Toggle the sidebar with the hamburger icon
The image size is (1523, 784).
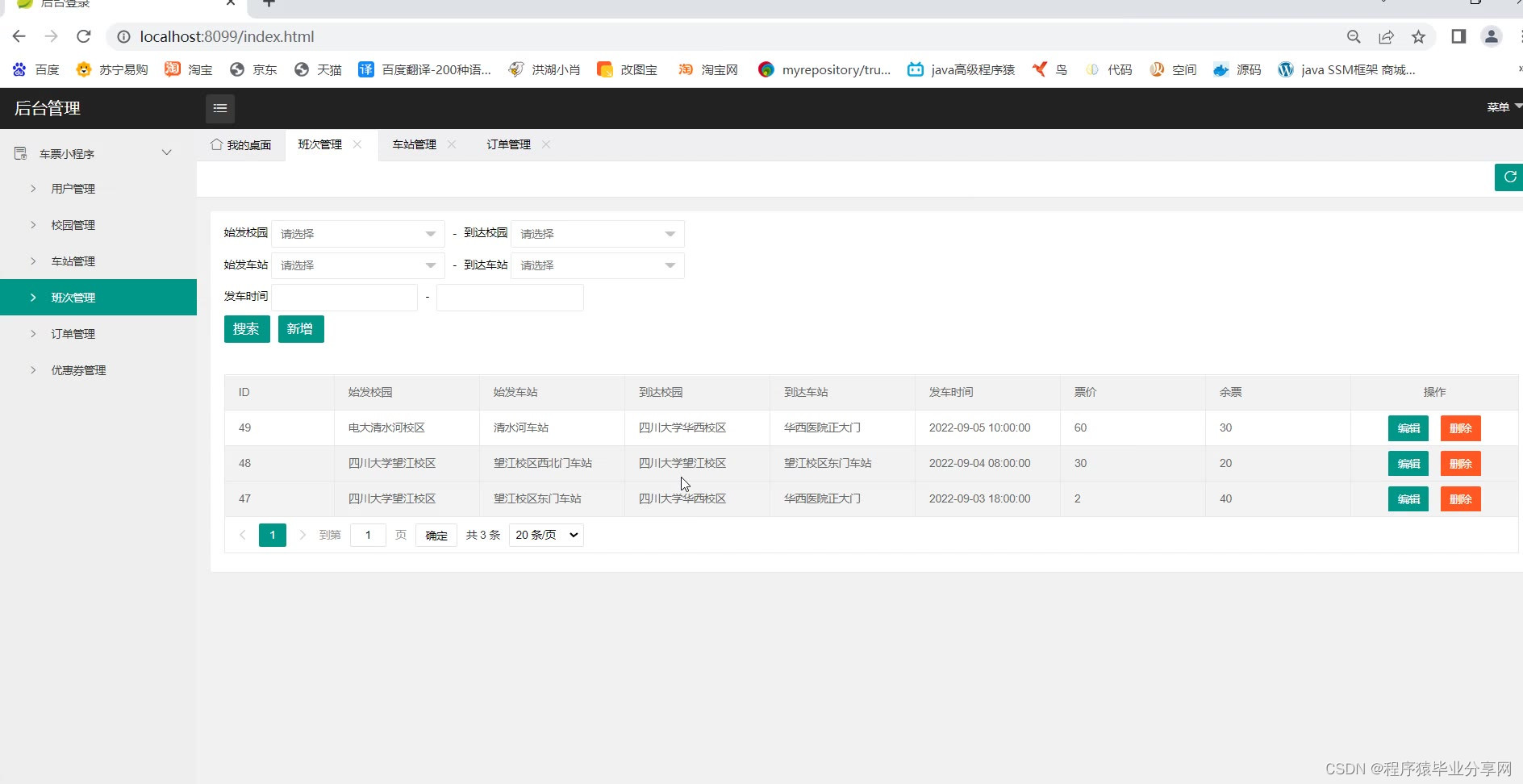click(x=220, y=108)
